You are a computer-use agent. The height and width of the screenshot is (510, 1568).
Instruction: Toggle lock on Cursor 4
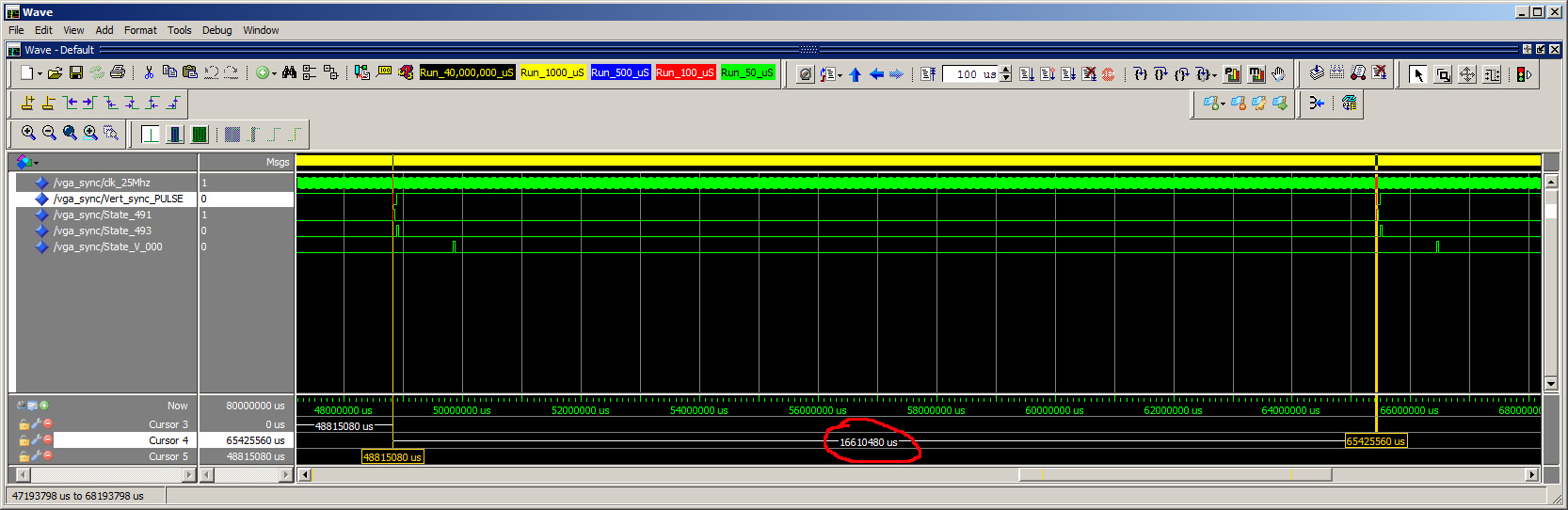pyautogui.click(x=24, y=440)
